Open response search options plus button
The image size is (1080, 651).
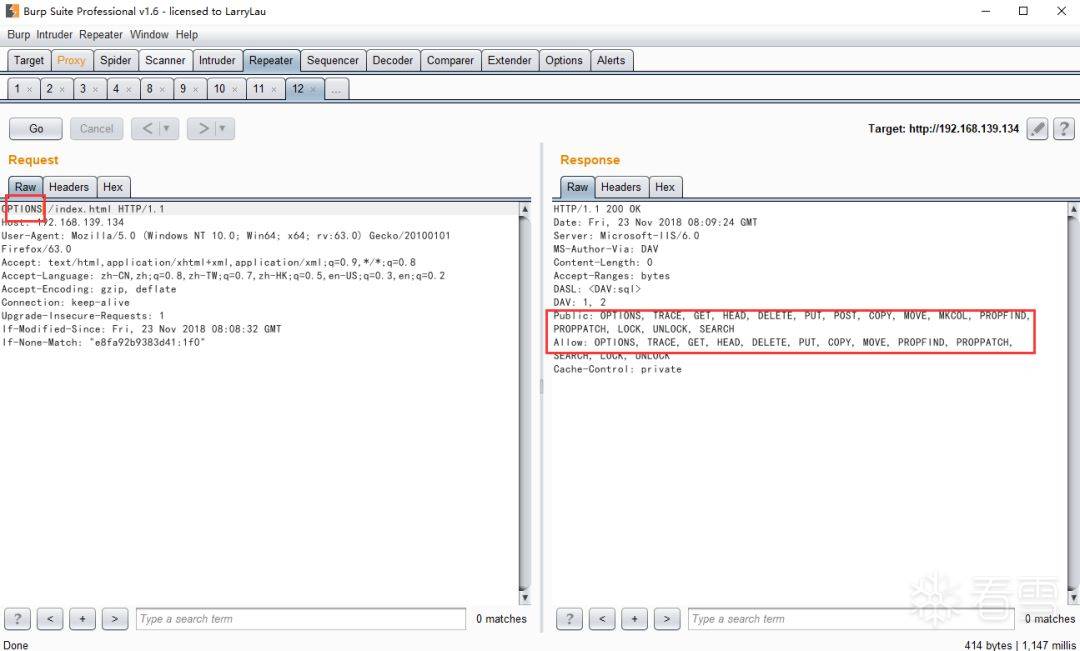(634, 619)
